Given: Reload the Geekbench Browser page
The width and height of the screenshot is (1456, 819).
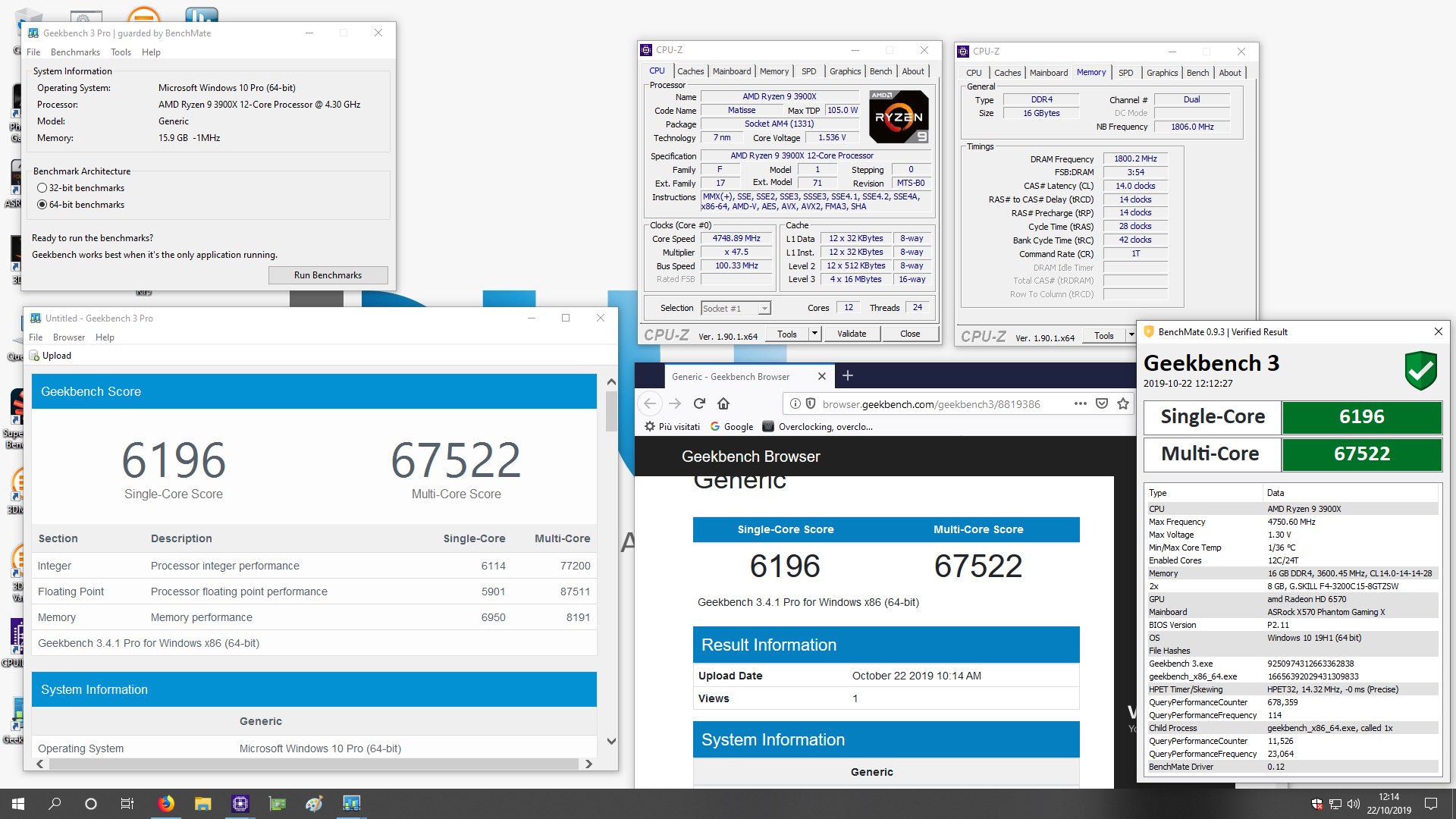Looking at the screenshot, I should click(699, 403).
